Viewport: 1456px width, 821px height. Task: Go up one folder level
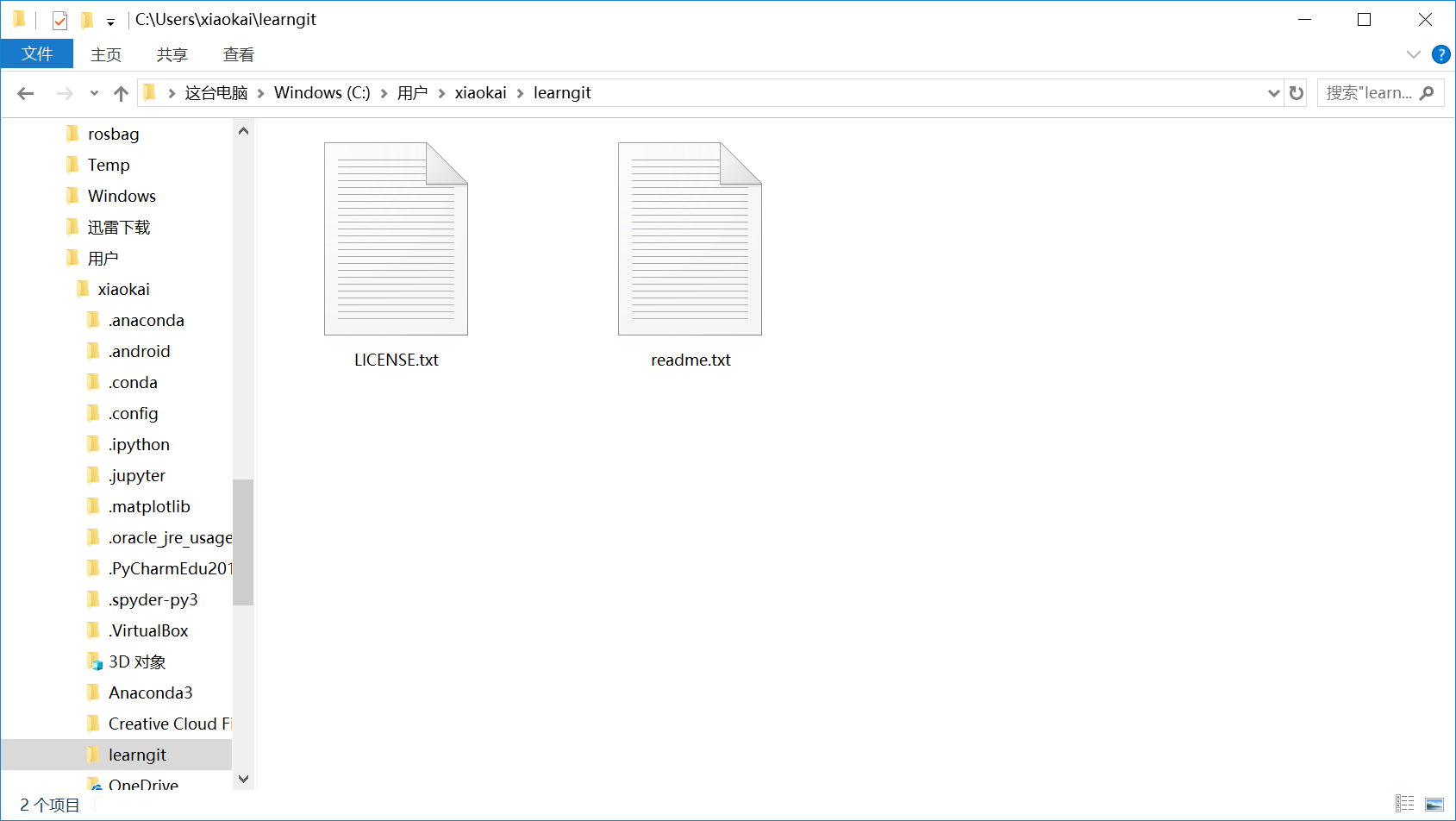(121, 93)
